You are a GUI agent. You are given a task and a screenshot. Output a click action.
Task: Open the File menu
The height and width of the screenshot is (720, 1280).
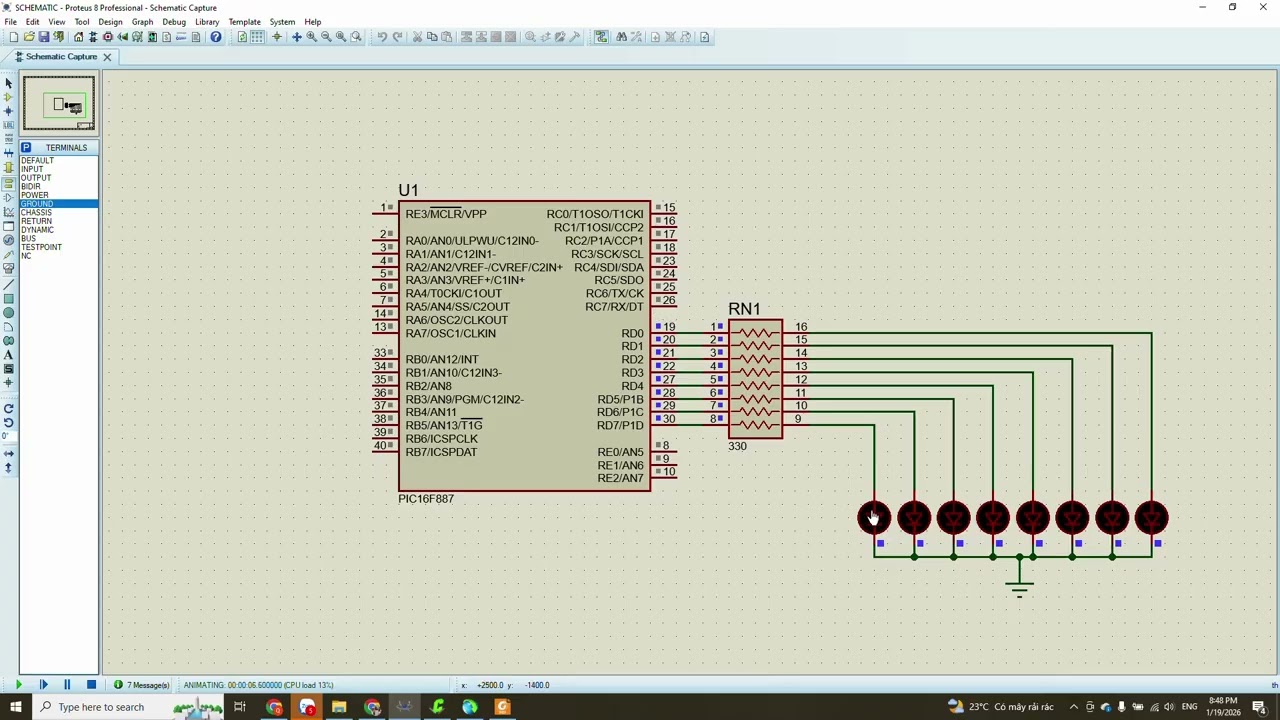point(10,22)
